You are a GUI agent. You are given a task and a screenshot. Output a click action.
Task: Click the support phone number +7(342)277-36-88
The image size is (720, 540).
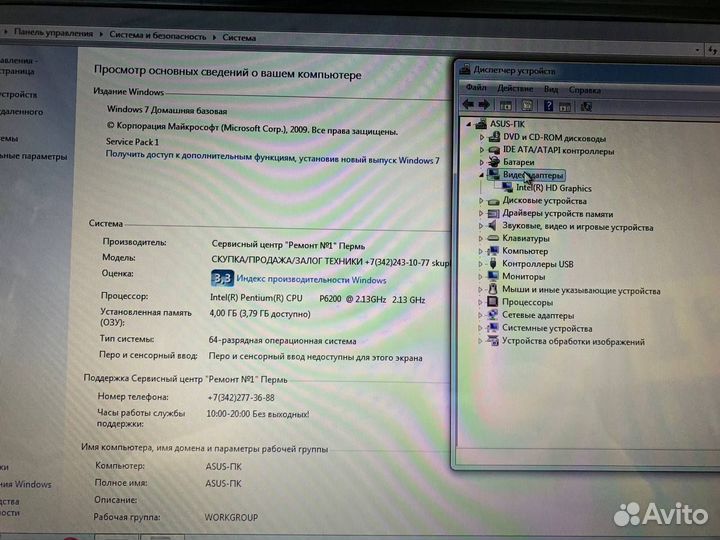pos(241,398)
